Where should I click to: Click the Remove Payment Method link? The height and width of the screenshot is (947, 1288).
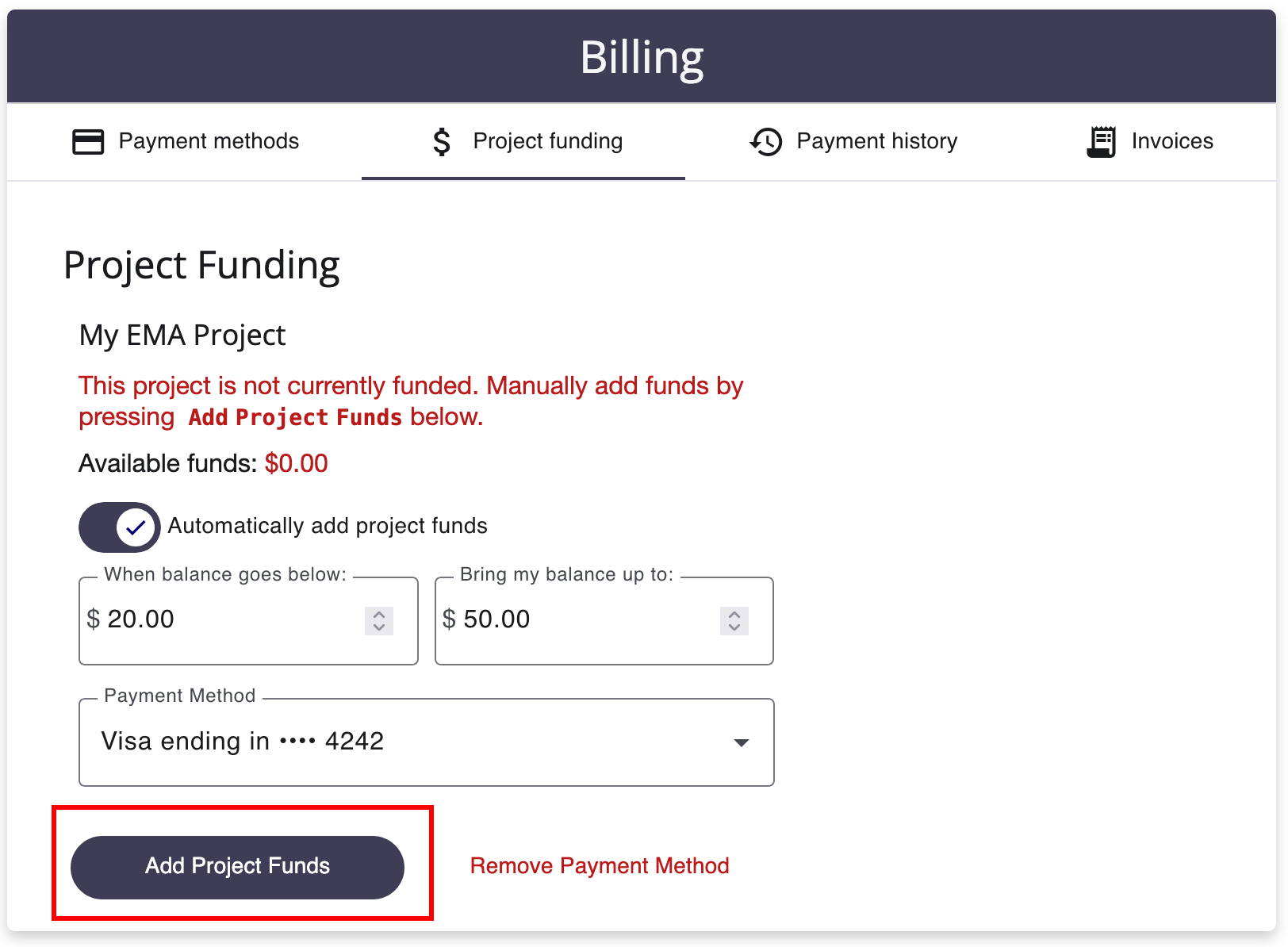pos(600,865)
